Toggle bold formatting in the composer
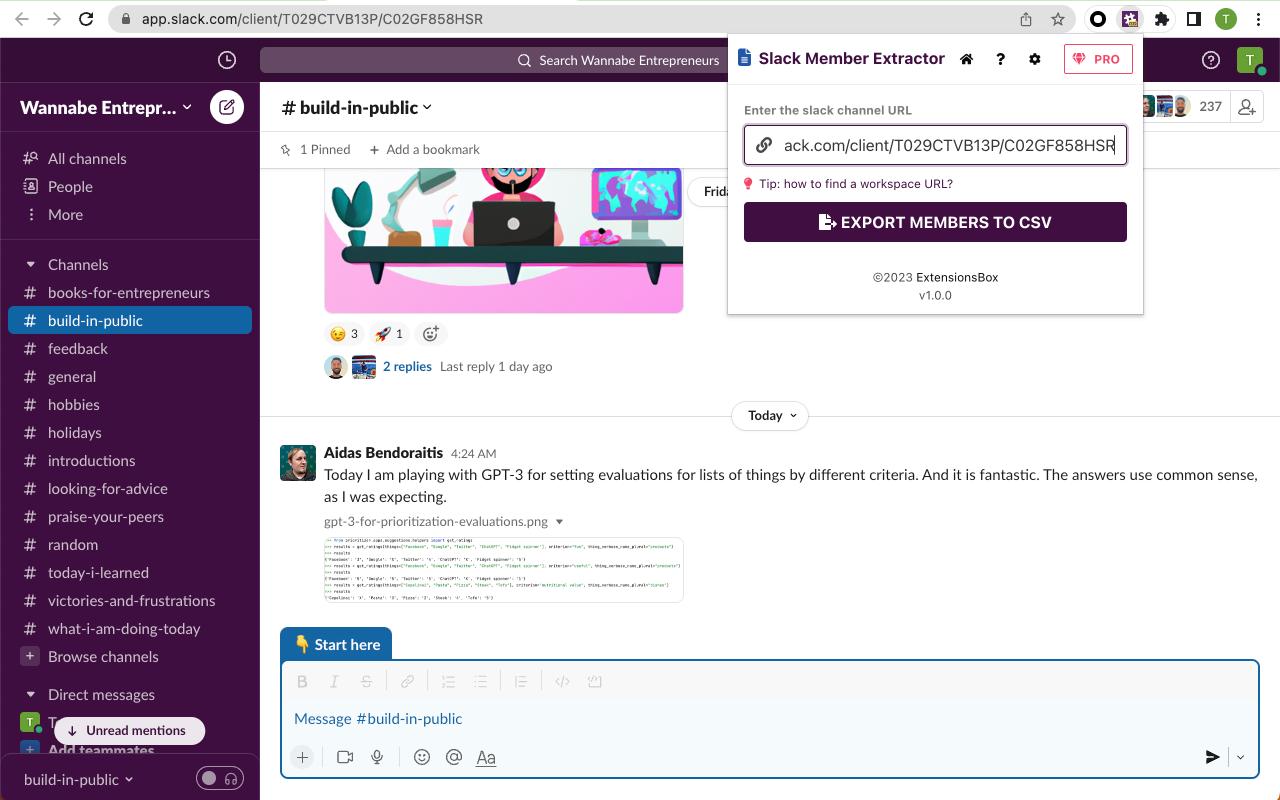 [302, 681]
